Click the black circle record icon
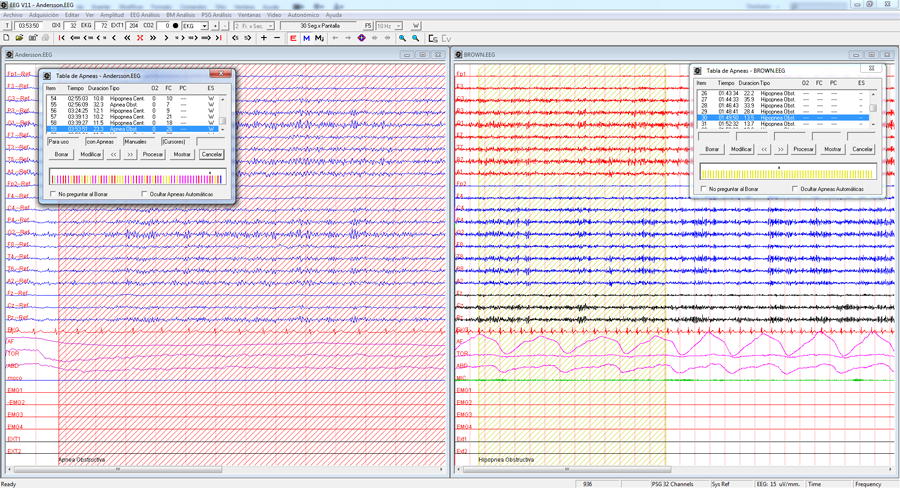The height and width of the screenshot is (488, 900). (175, 26)
